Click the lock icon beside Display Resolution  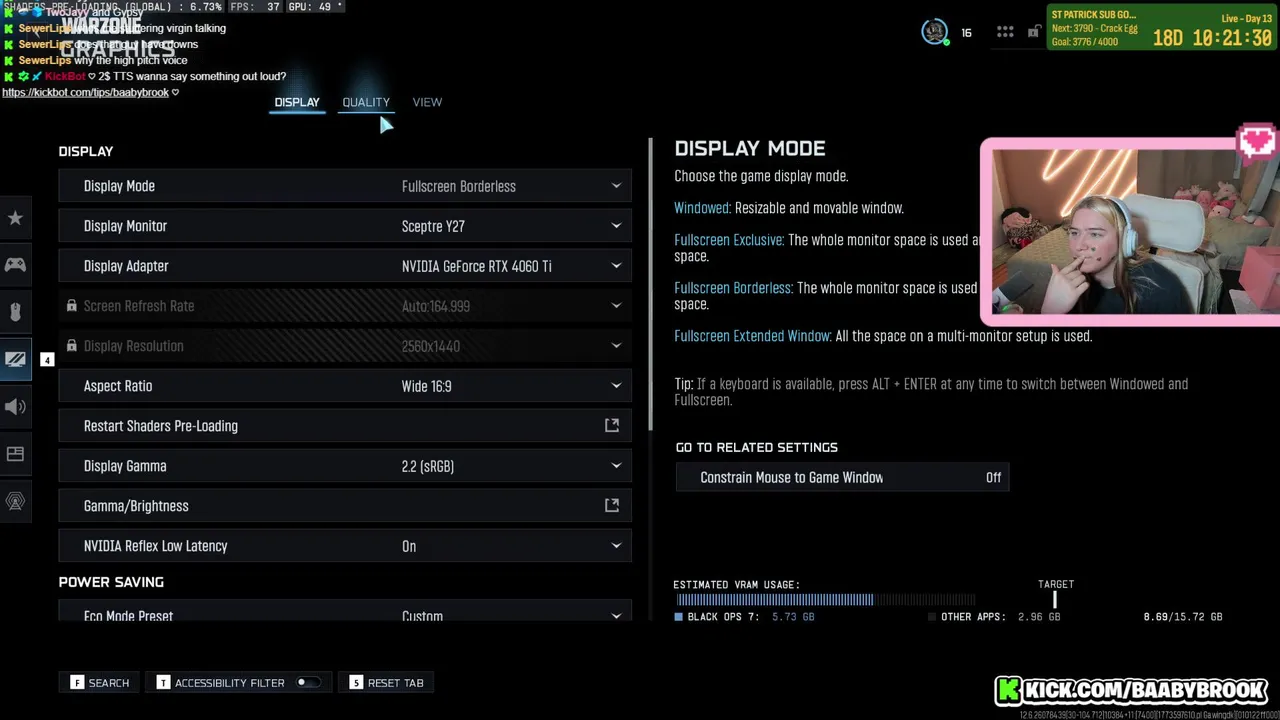pos(71,346)
